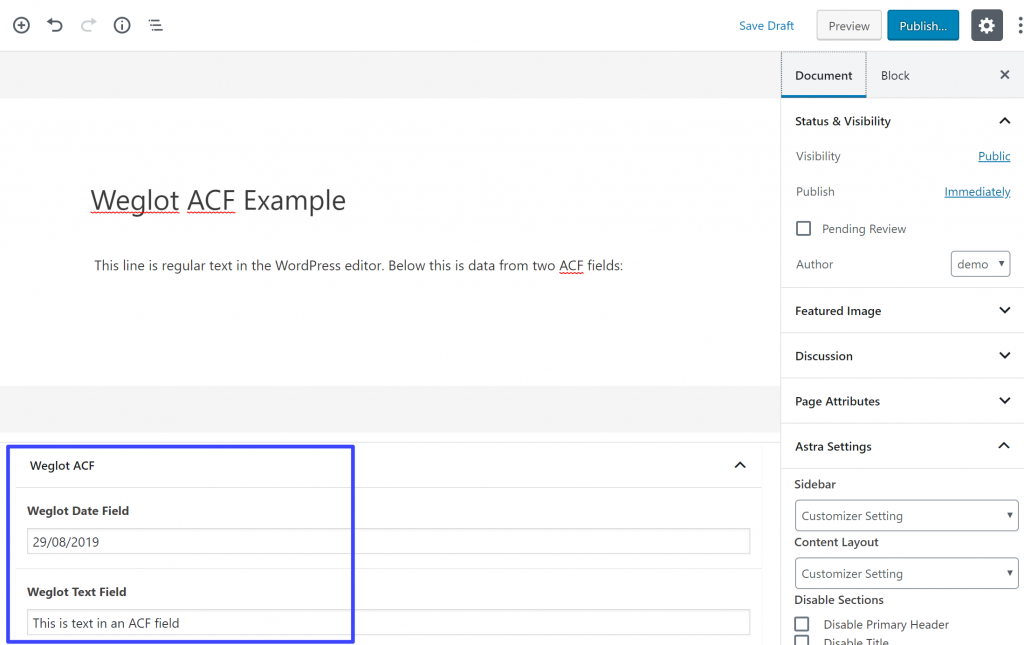
Task: Undo the last change
Action: click(55, 25)
